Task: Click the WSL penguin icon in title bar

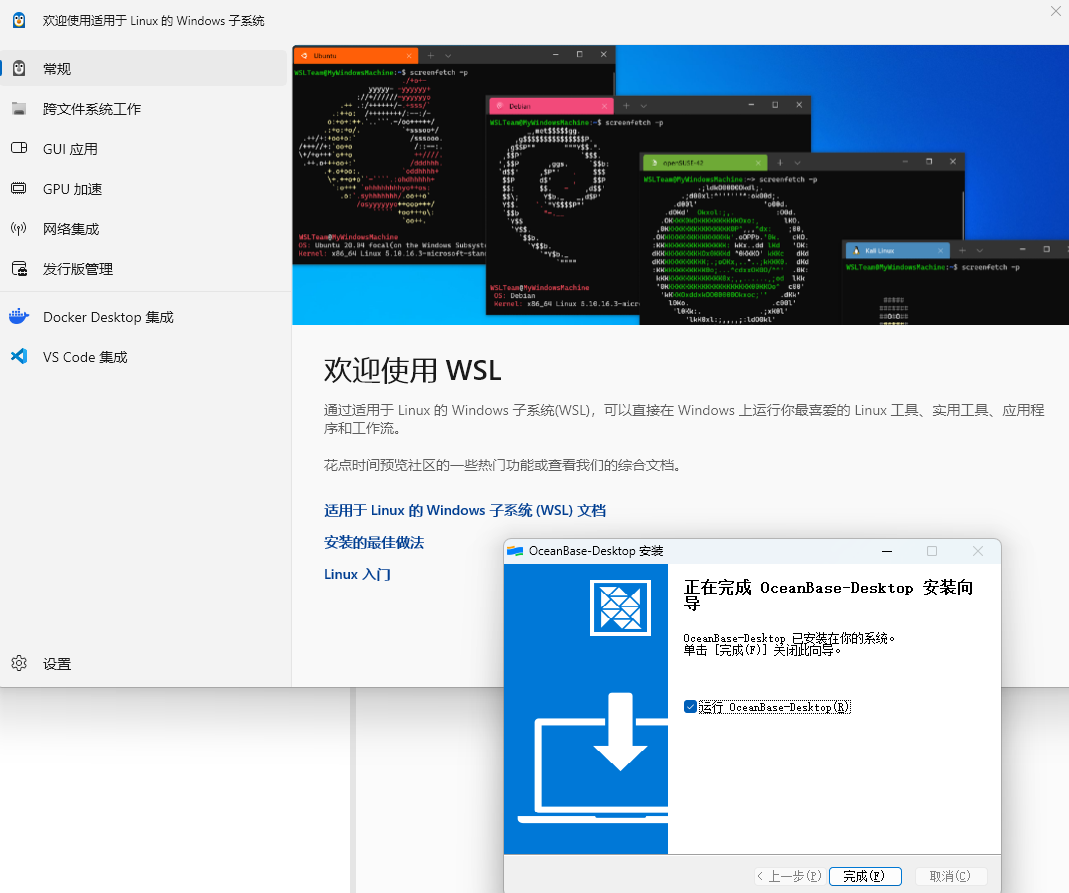Action: pos(19,20)
